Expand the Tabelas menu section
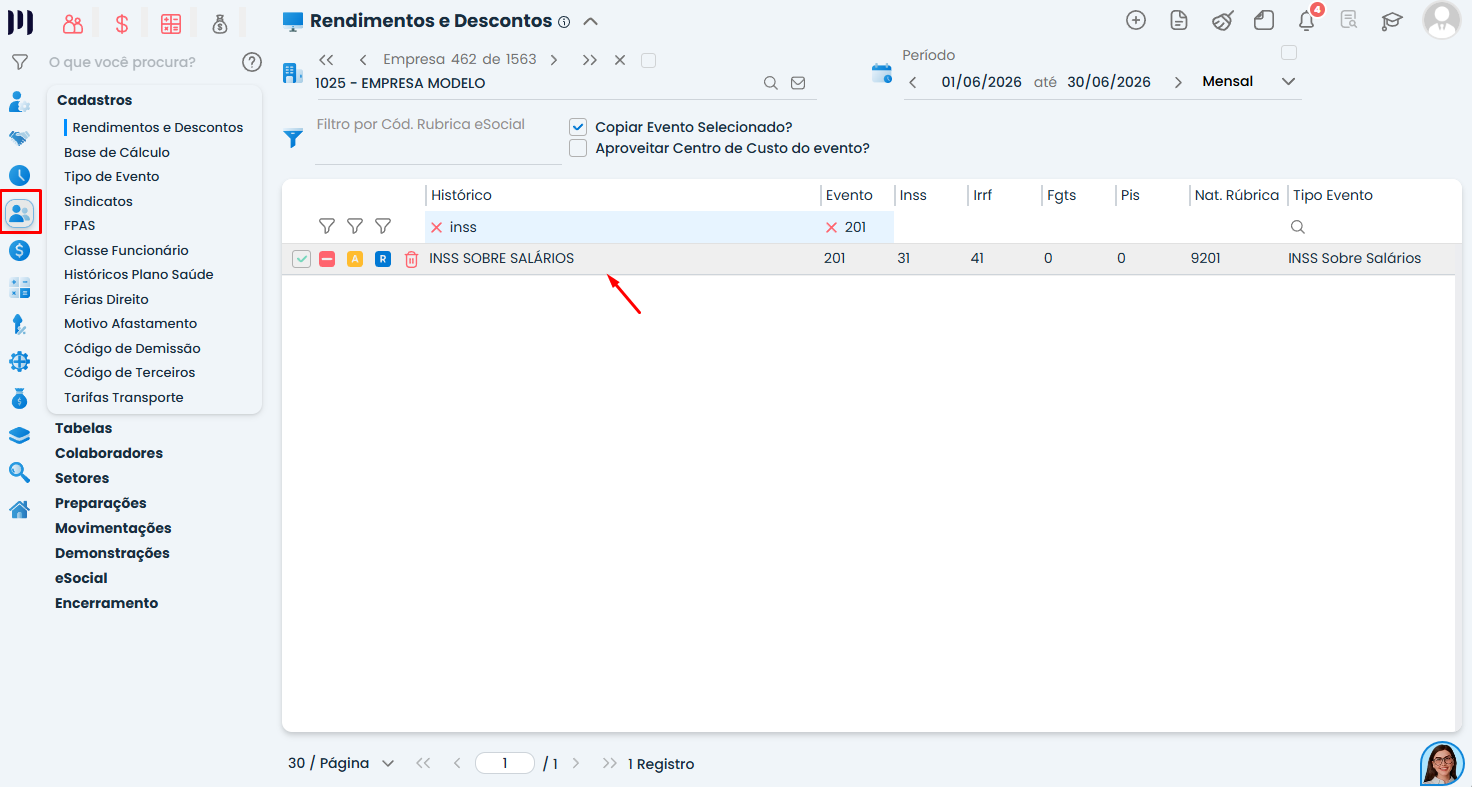The width and height of the screenshot is (1472, 787). tap(84, 428)
